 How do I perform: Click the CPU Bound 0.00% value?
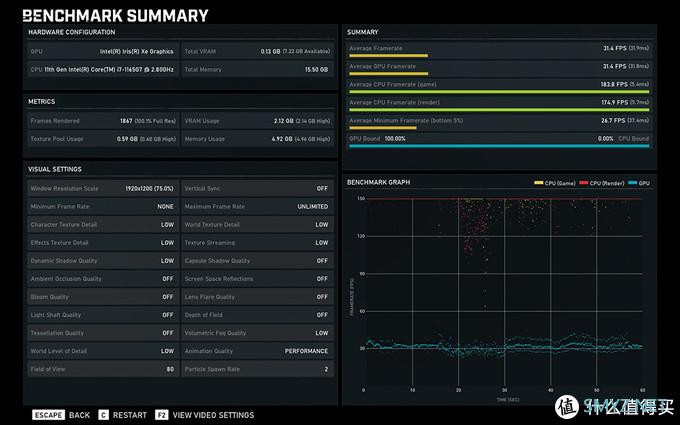[605, 138]
